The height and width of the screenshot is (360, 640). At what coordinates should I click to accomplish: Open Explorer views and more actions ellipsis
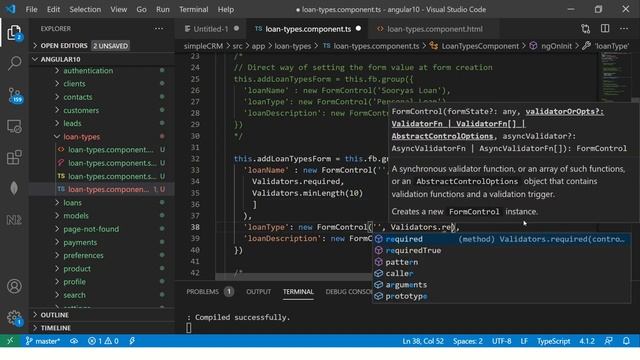click(x=159, y=29)
